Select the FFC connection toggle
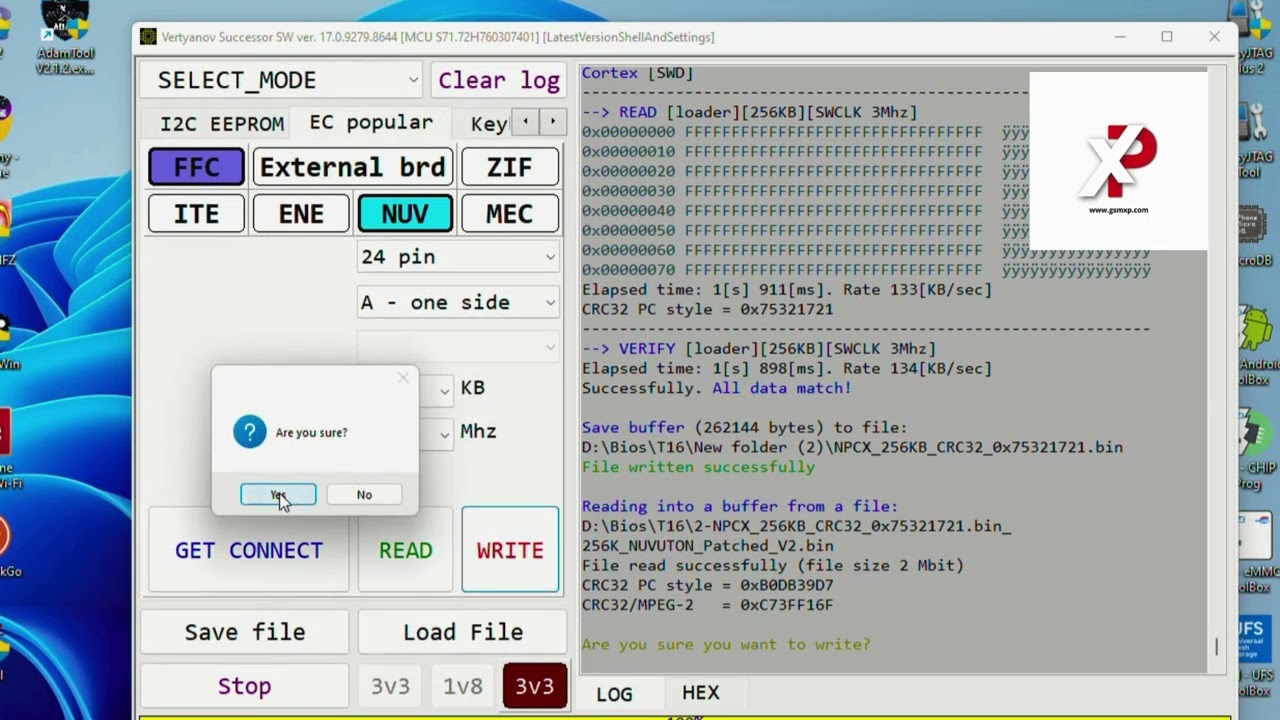1280x720 pixels. [196, 167]
